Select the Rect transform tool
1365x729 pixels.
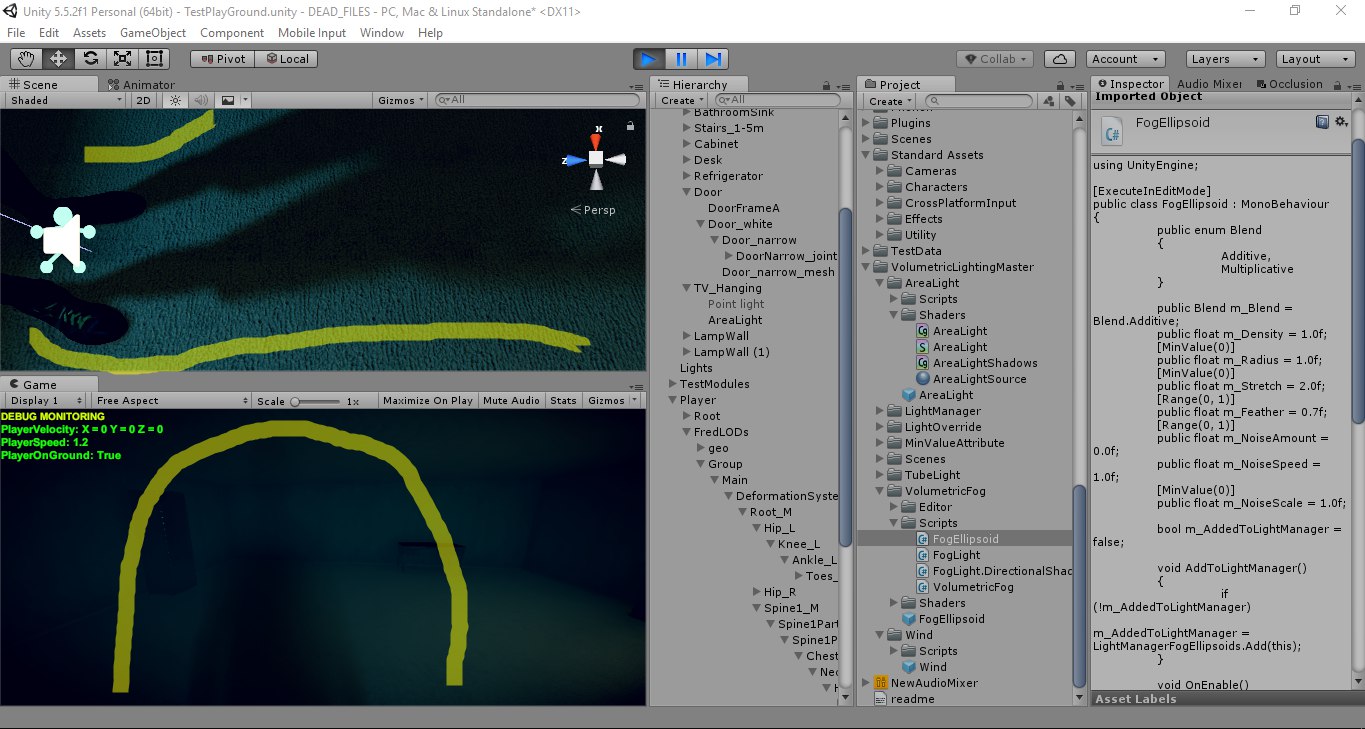pyautogui.click(x=154, y=59)
